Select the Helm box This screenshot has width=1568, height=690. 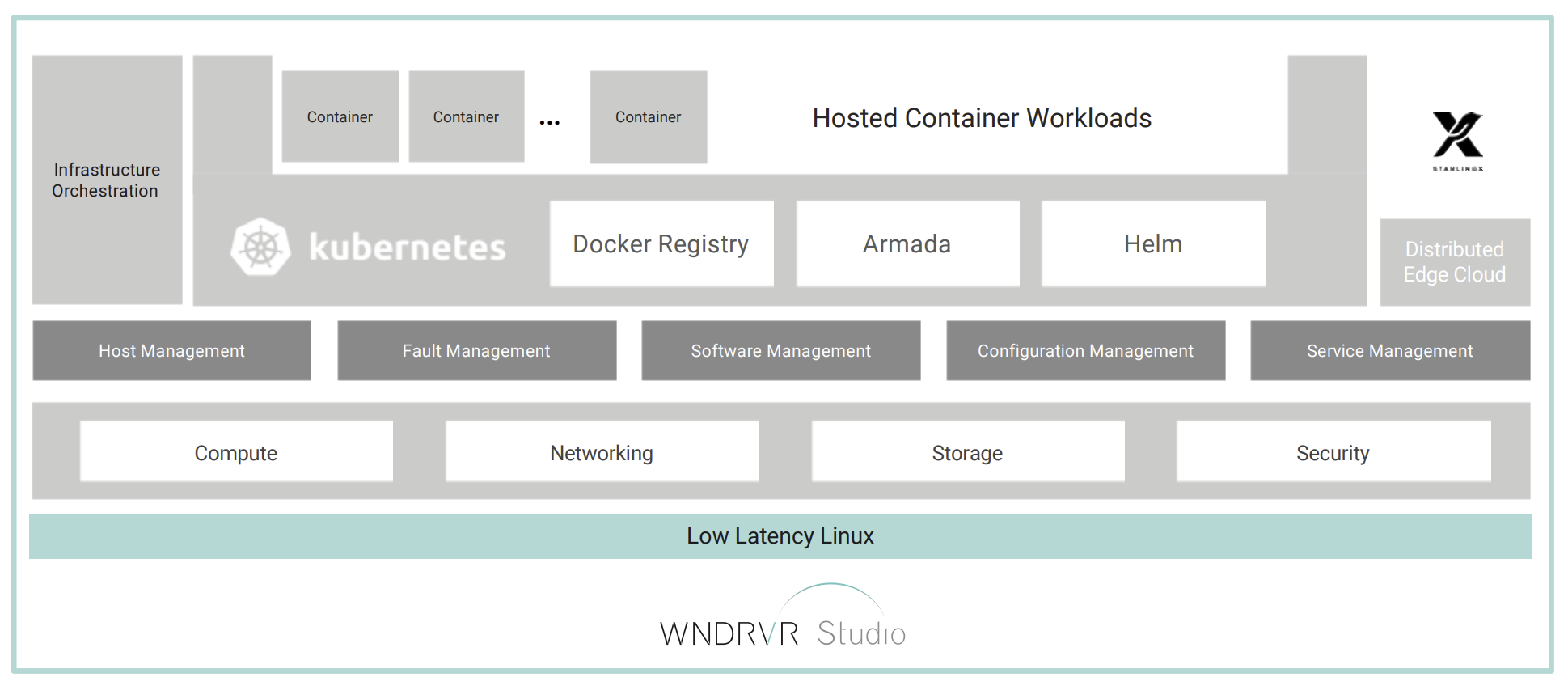pyautogui.click(x=1153, y=243)
